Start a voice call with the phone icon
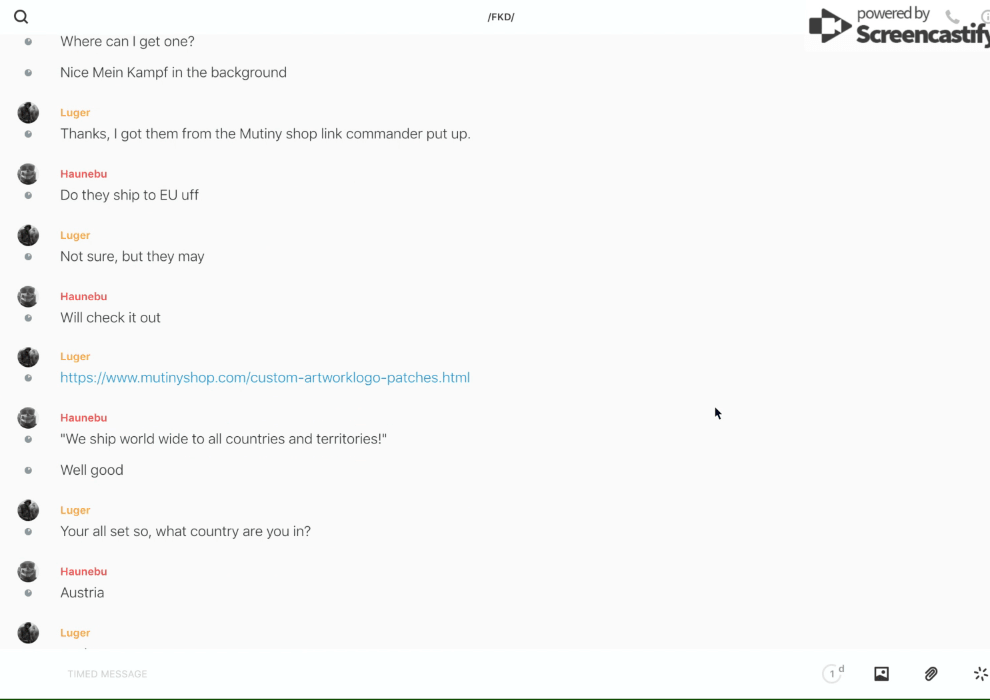This screenshot has width=990, height=700. click(x=952, y=17)
